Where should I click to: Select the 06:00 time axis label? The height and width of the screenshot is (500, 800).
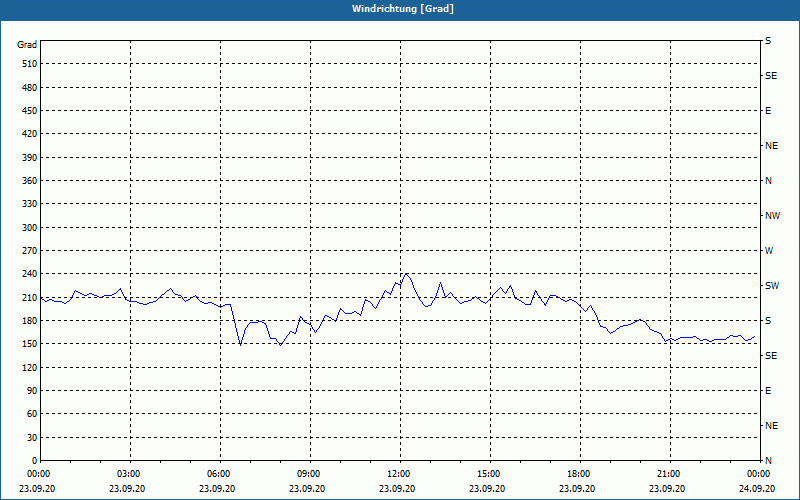click(217, 474)
